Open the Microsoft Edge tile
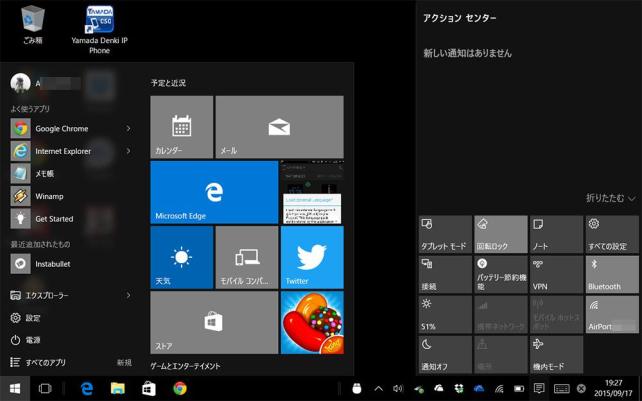642x401 pixels. [214, 192]
